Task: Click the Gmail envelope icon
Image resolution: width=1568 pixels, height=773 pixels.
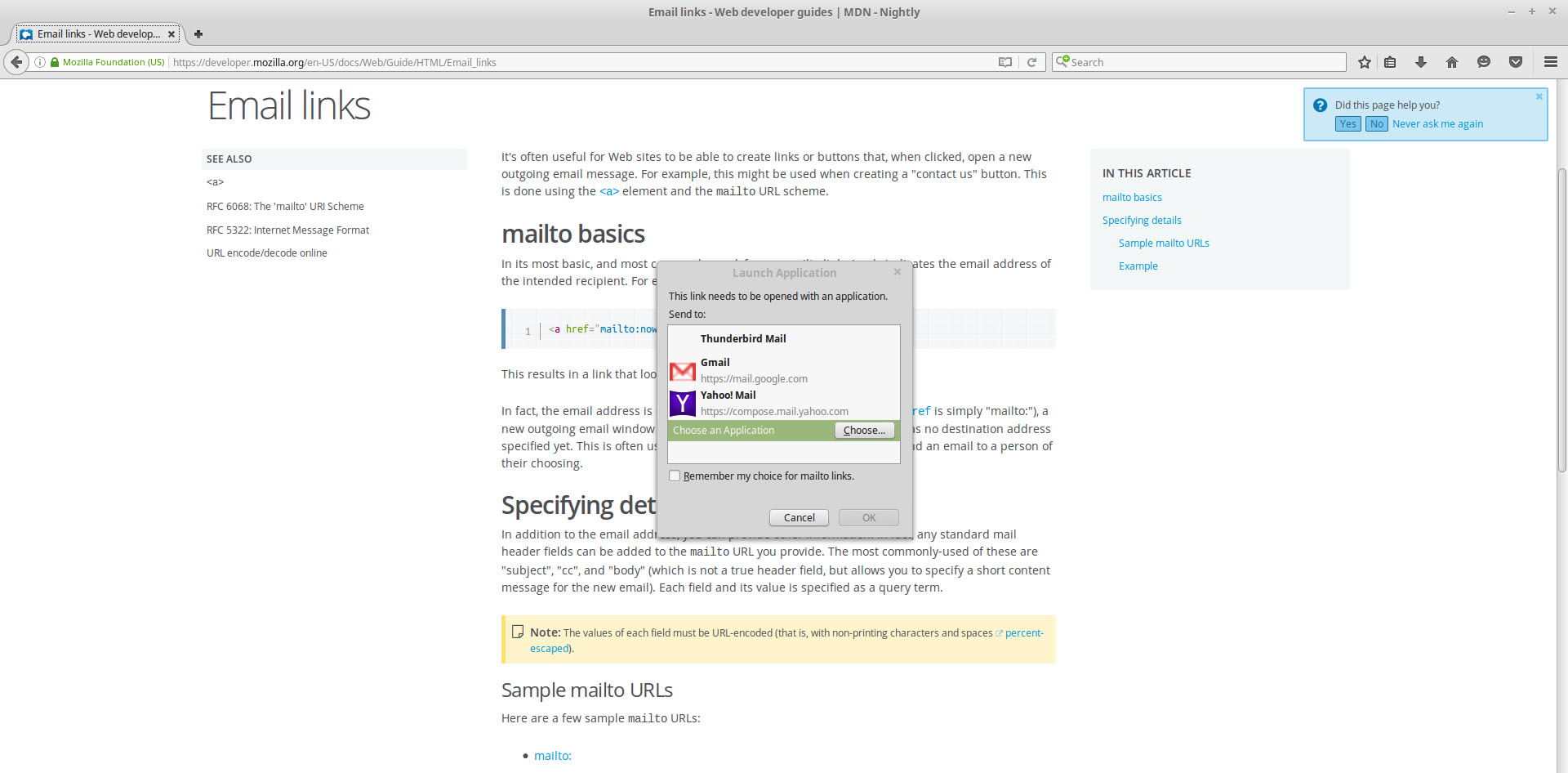Action: click(683, 372)
